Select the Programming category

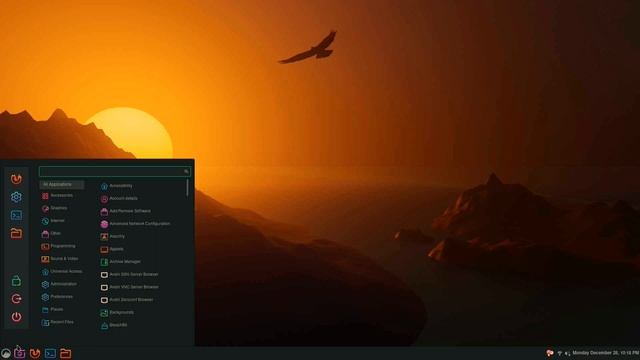click(58, 246)
